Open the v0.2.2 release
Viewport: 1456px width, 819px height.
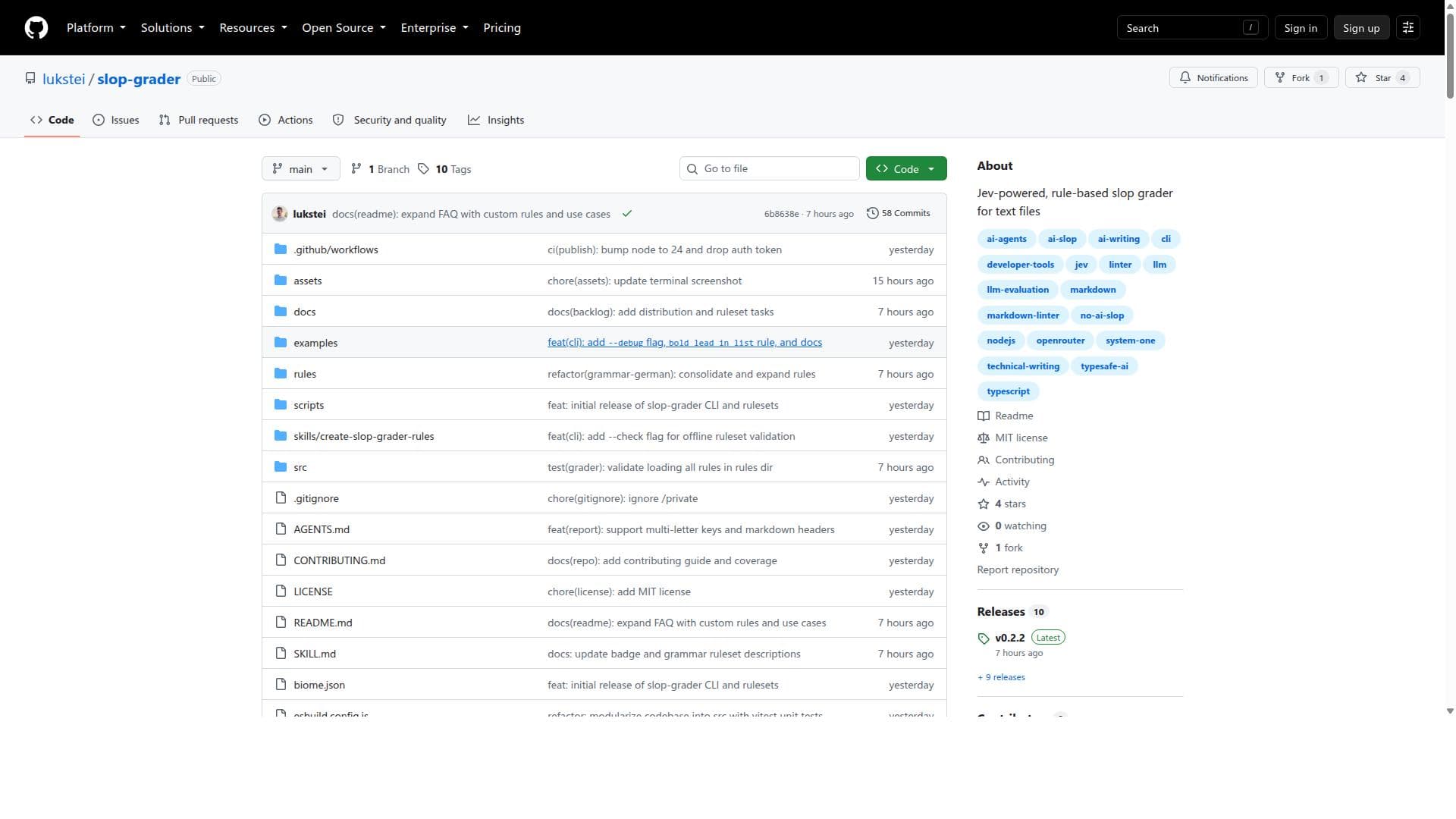point(1009,639)
